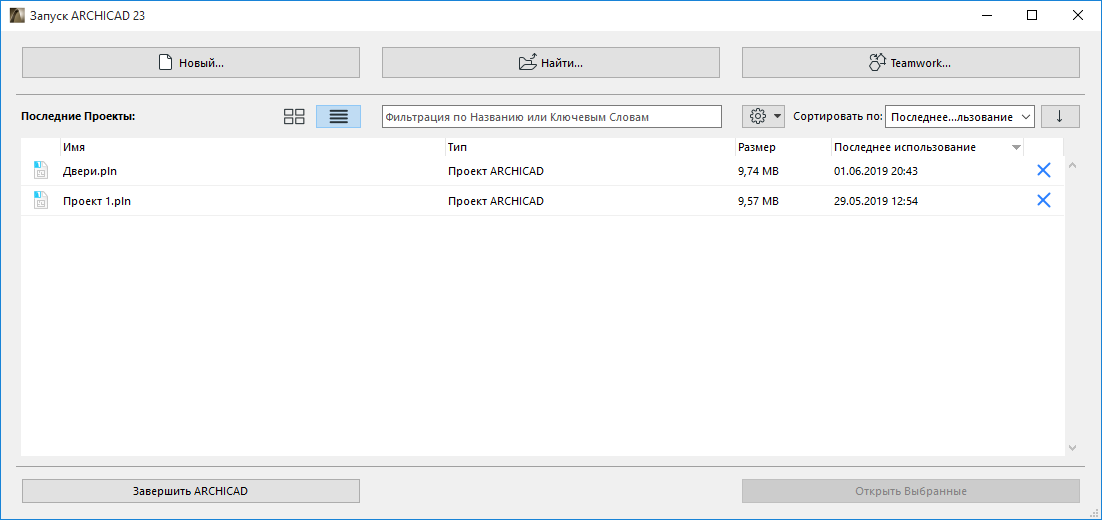Open the Найти… browse button
Viewport: 1102px width, 520px height.
(x=550, y=63)
